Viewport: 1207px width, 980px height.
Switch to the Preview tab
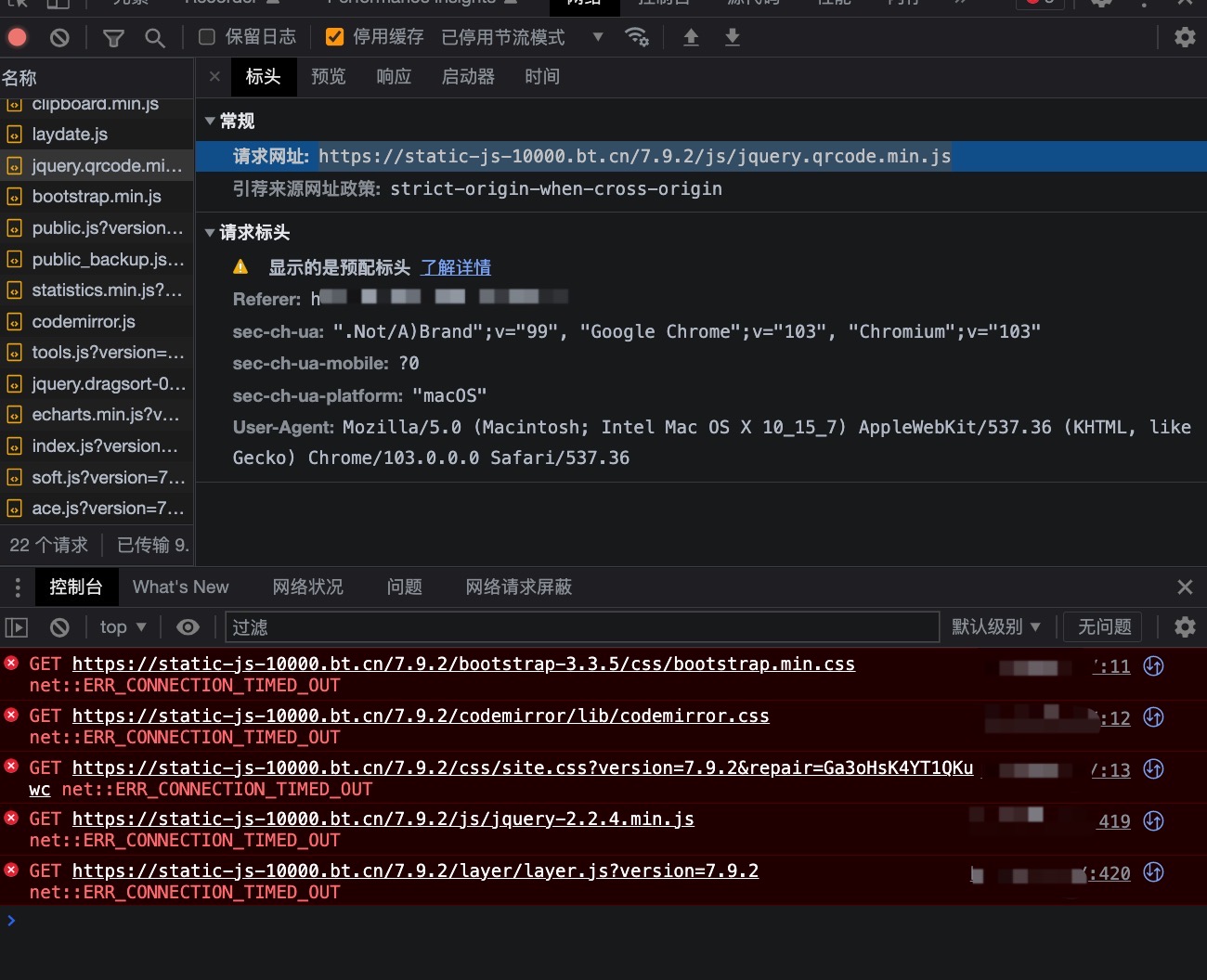click(x=328, y=76)
